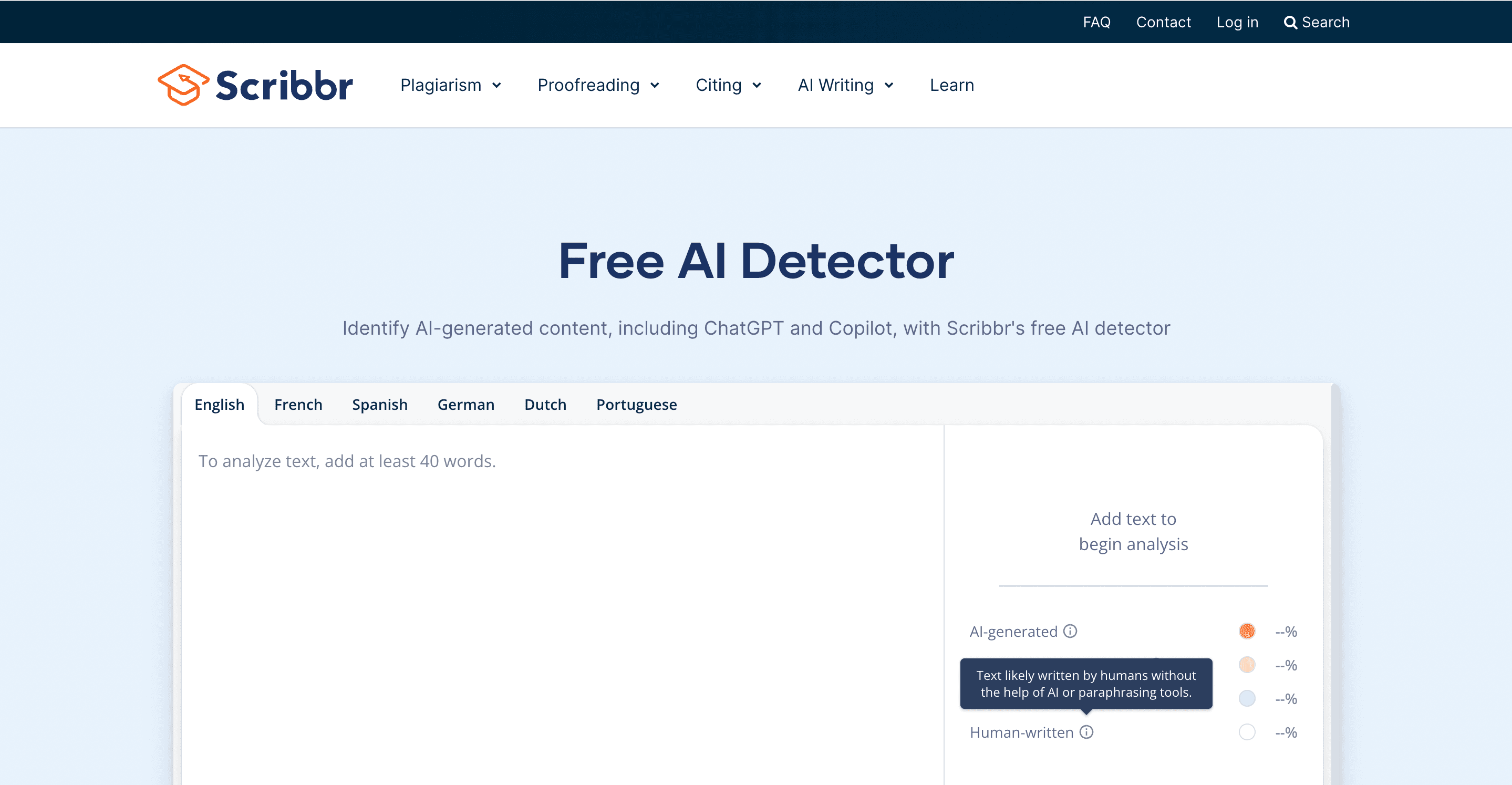Viewport: 1512px width, 785px height.
Task: Select the German tab
Action: click(x=466, y=405)
